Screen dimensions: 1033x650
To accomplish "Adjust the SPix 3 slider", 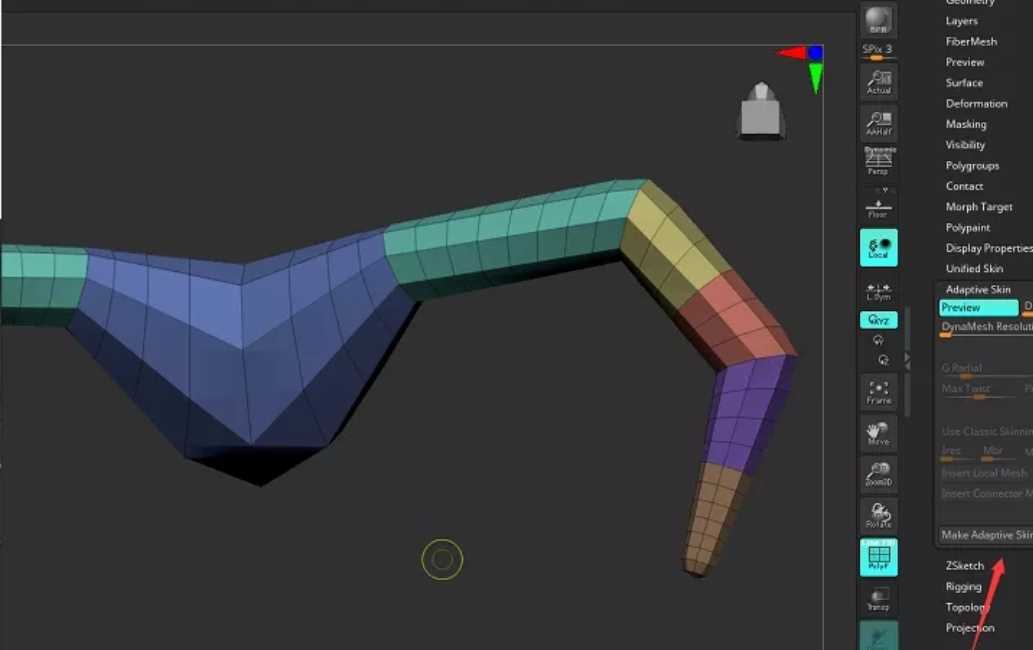I will pyautogui.click(x=878, y=51).
